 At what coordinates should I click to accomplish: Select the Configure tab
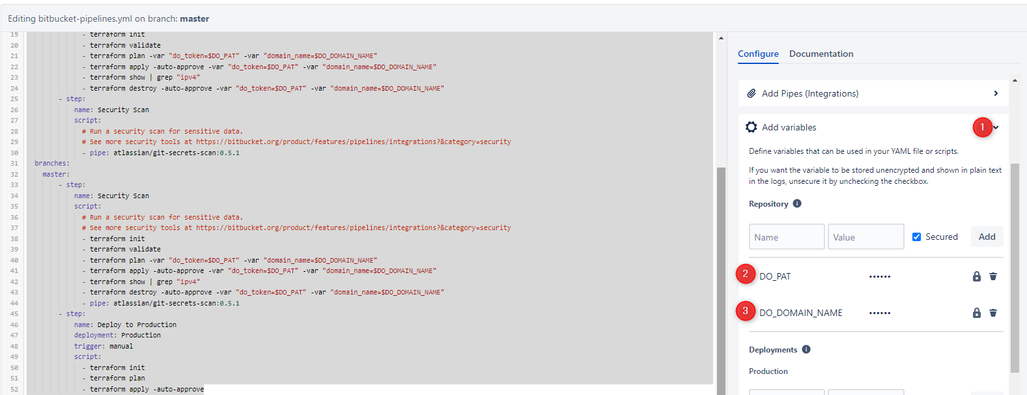pyautogui.click(x=758, y=54)
